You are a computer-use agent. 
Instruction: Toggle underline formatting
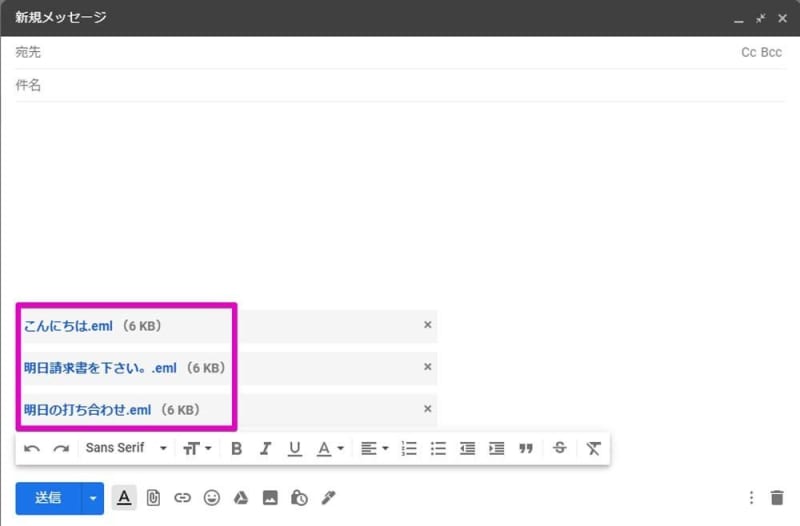point(294,448)
